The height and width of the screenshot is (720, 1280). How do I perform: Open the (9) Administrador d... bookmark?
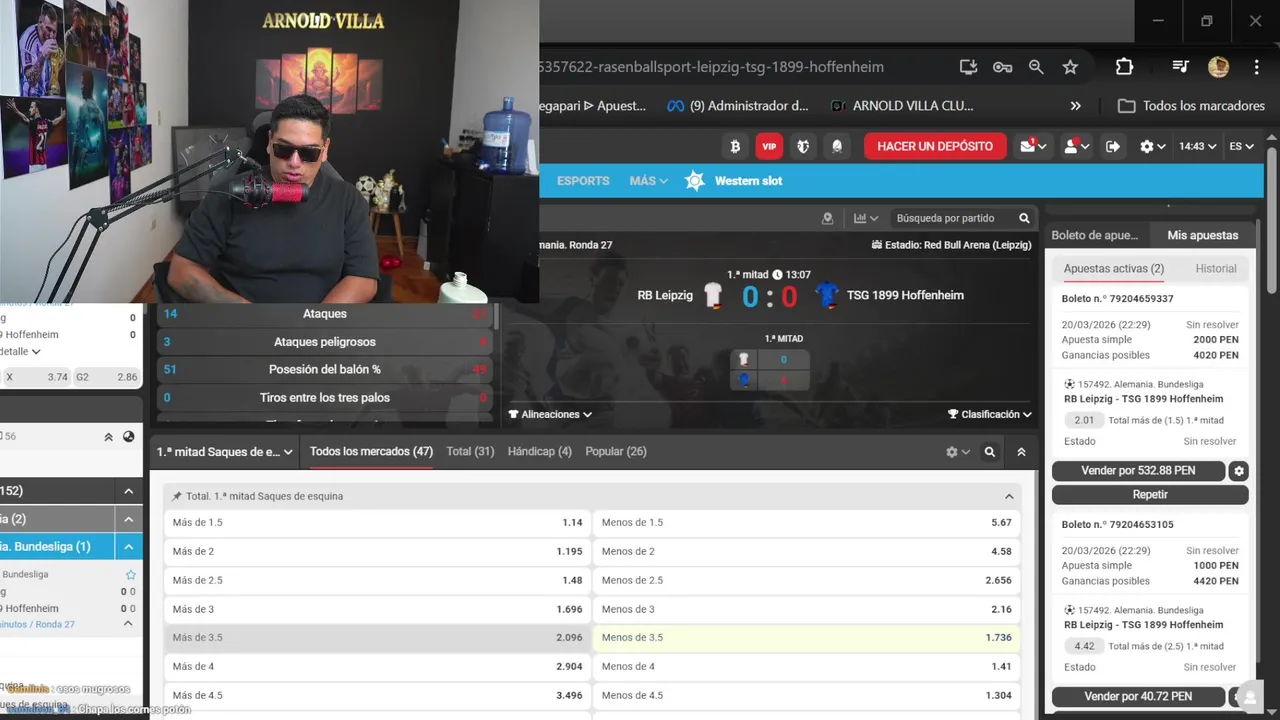tap(738, 106)
